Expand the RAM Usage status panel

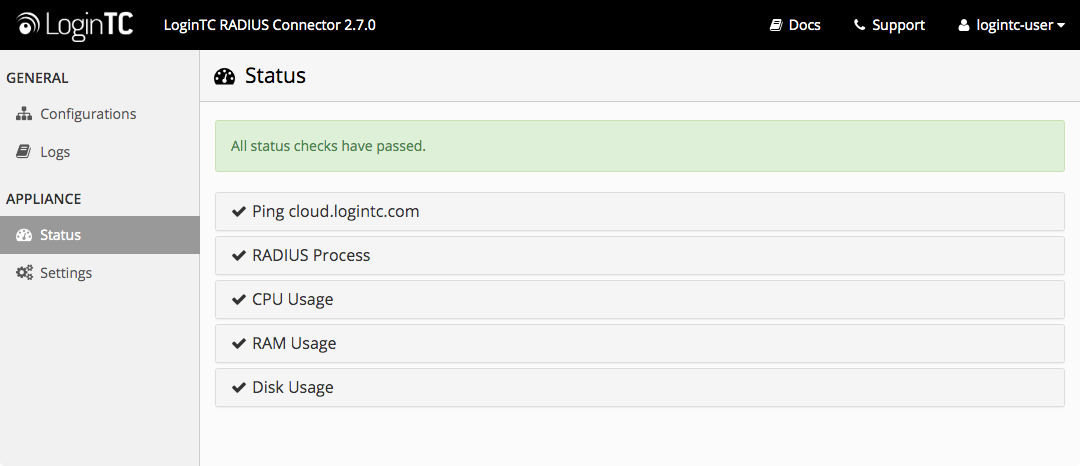[x=640, y=343]
